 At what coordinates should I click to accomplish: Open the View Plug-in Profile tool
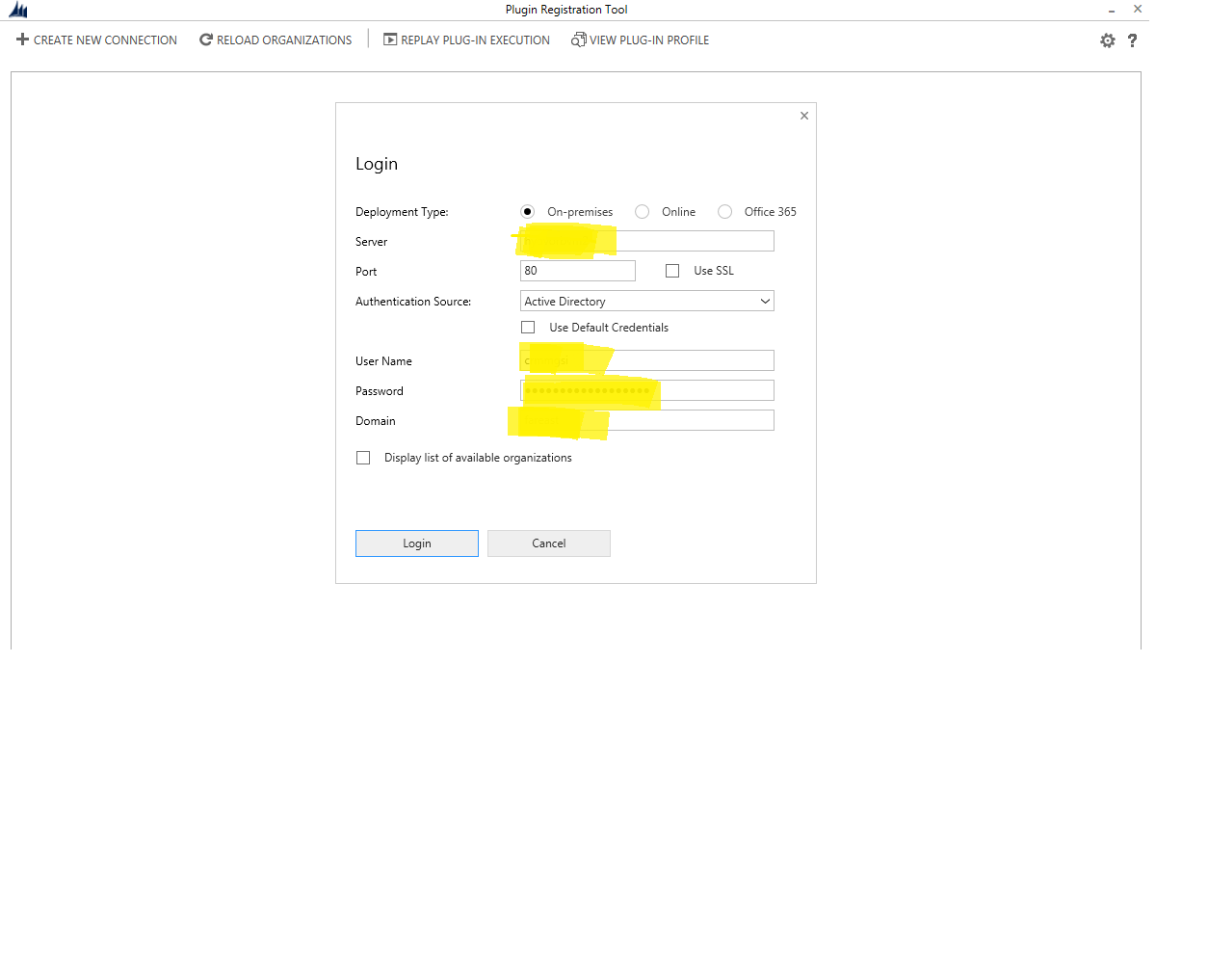click(x=578, y=40)
